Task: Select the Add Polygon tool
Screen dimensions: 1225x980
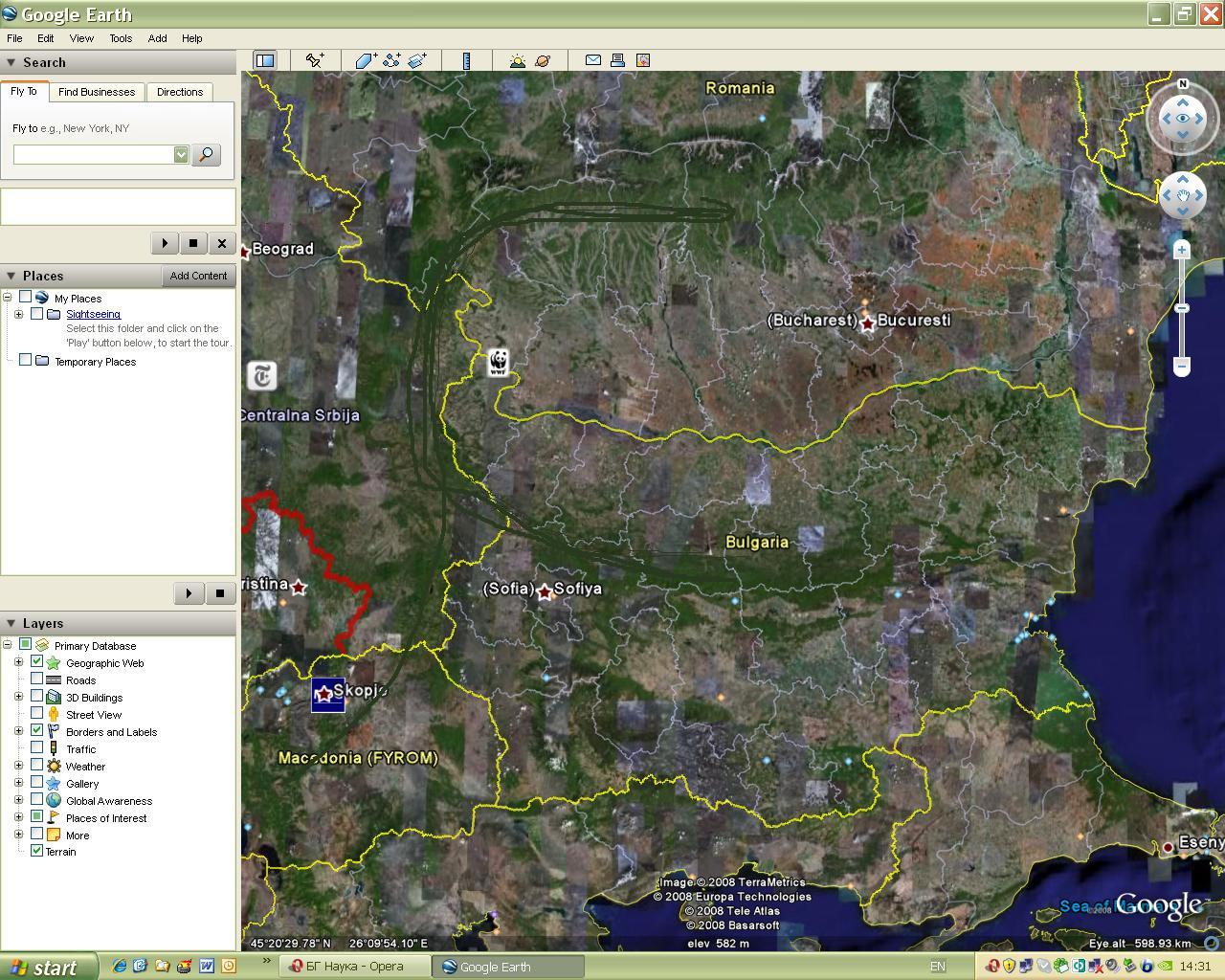Action: coord(365,60)
